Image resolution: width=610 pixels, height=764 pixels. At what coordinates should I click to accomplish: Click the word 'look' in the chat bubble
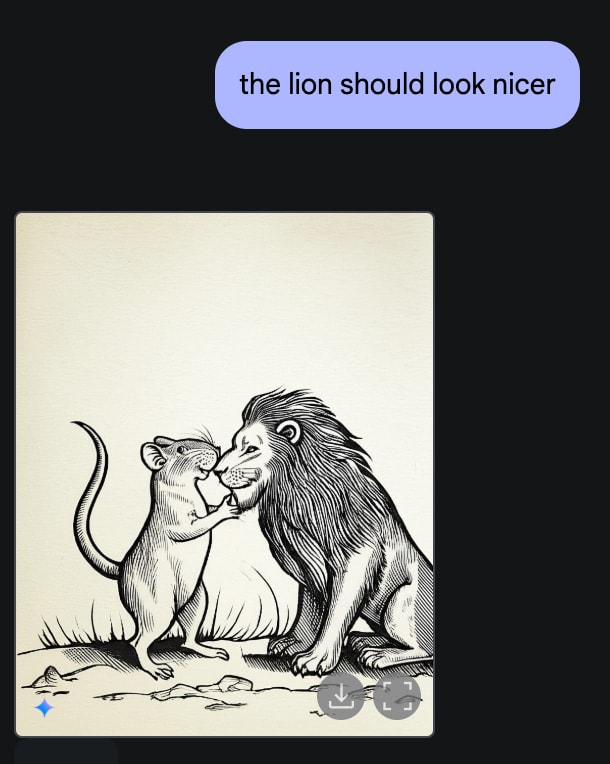(458, 84)
